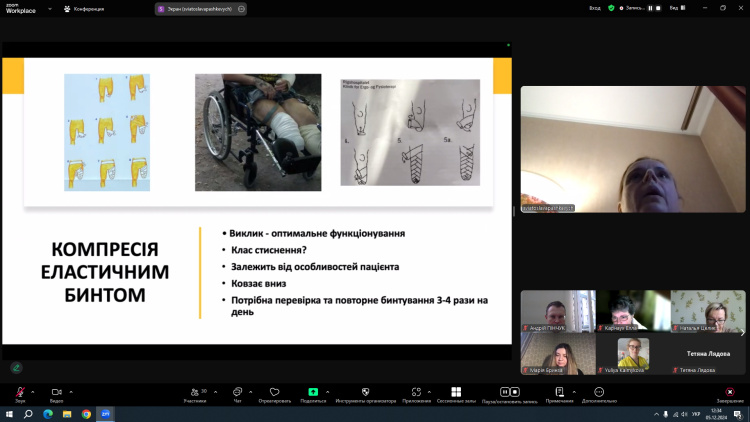Open Windows taskbar search
The image size is (750, 422).
28,414
